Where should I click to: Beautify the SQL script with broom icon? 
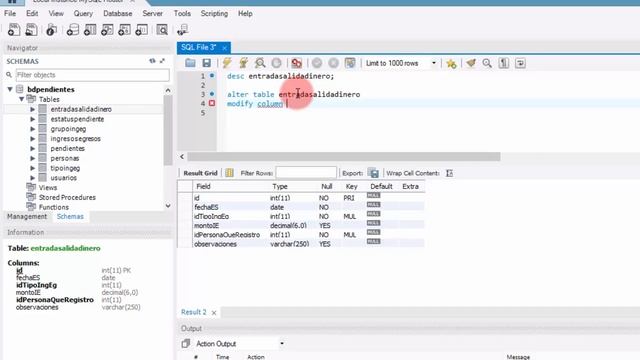coord(471,63)
